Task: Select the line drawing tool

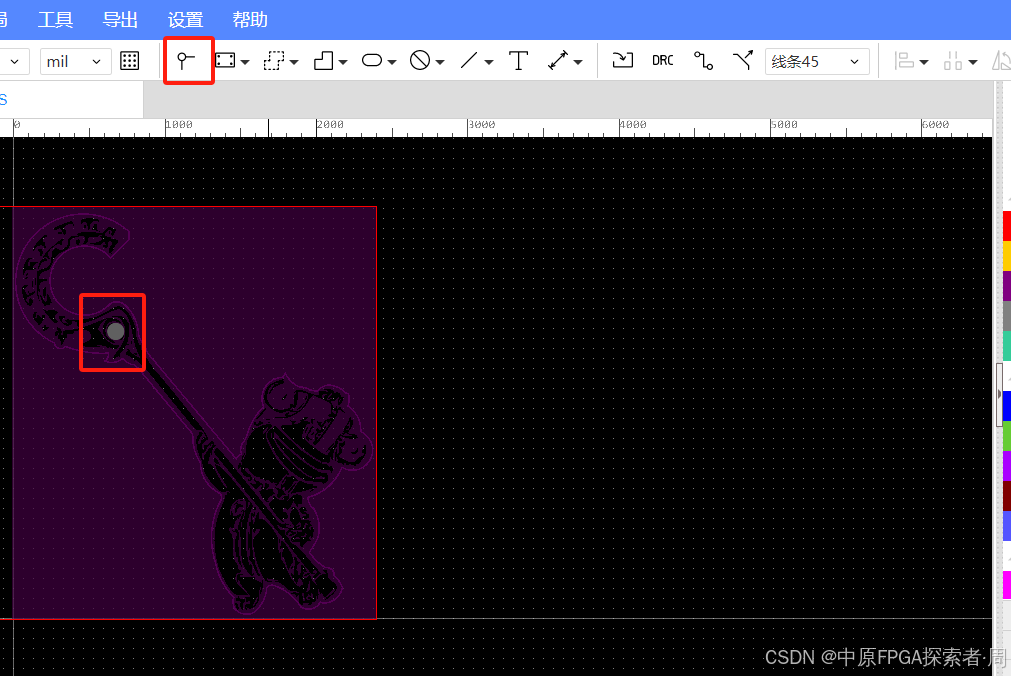Action: pos(469,61)
